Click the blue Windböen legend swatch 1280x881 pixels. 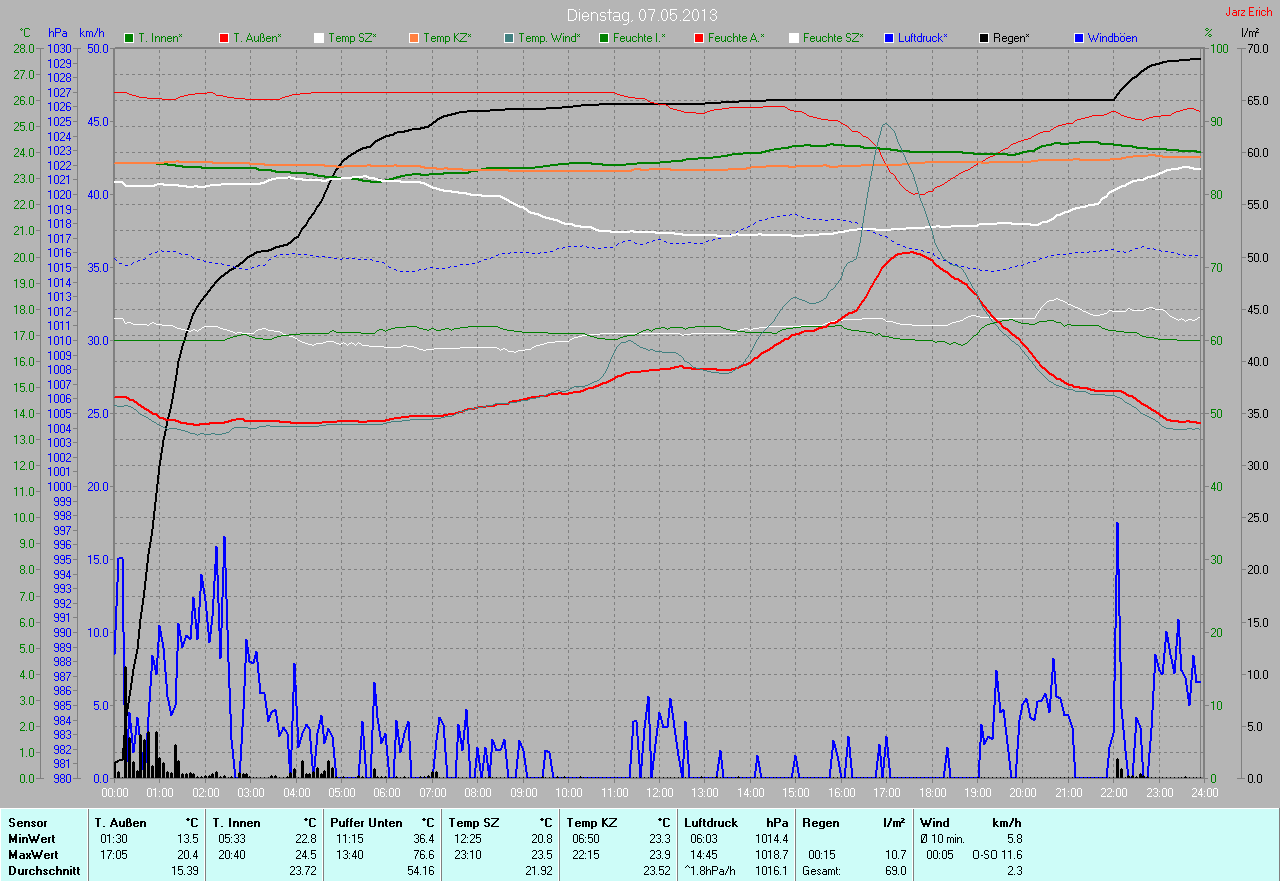click(1079, 38)
